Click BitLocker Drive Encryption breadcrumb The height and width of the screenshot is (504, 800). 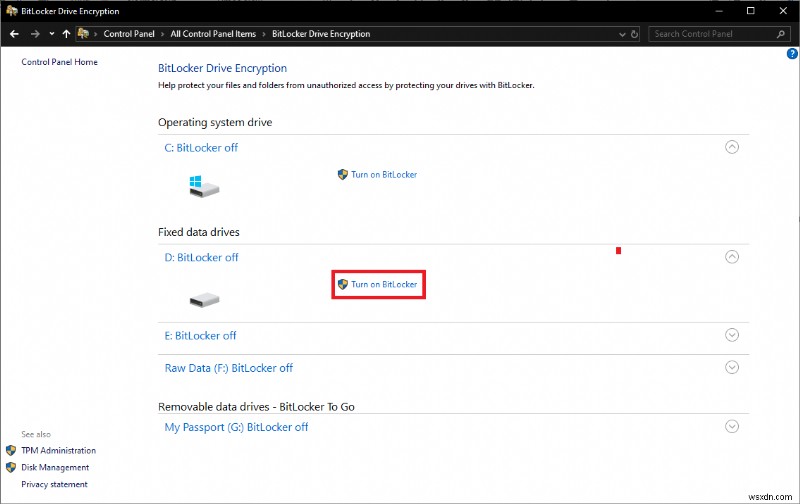(321, 34)
